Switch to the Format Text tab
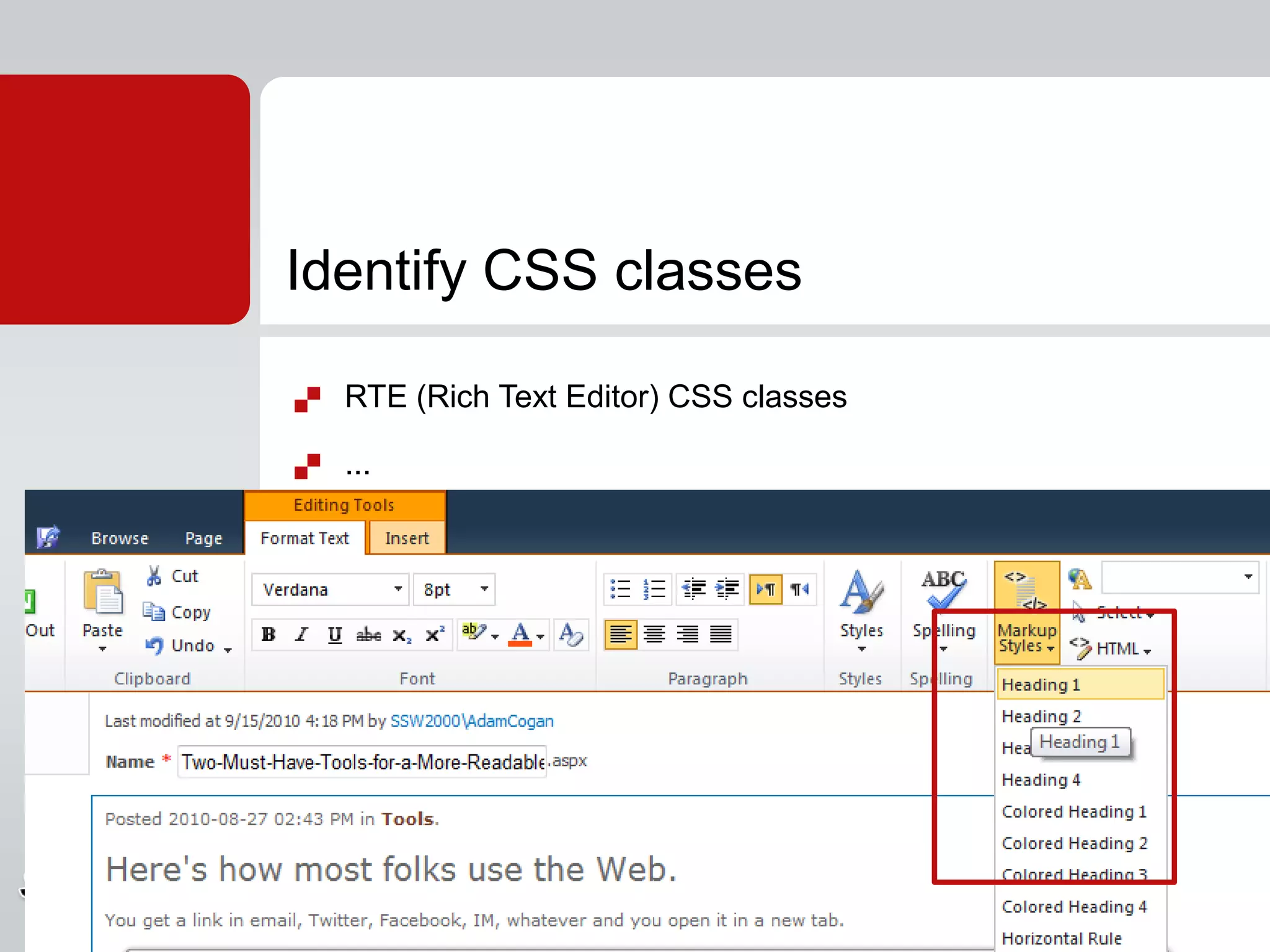1270x952 pixels. pyautogui.click(x=304, y=538)
